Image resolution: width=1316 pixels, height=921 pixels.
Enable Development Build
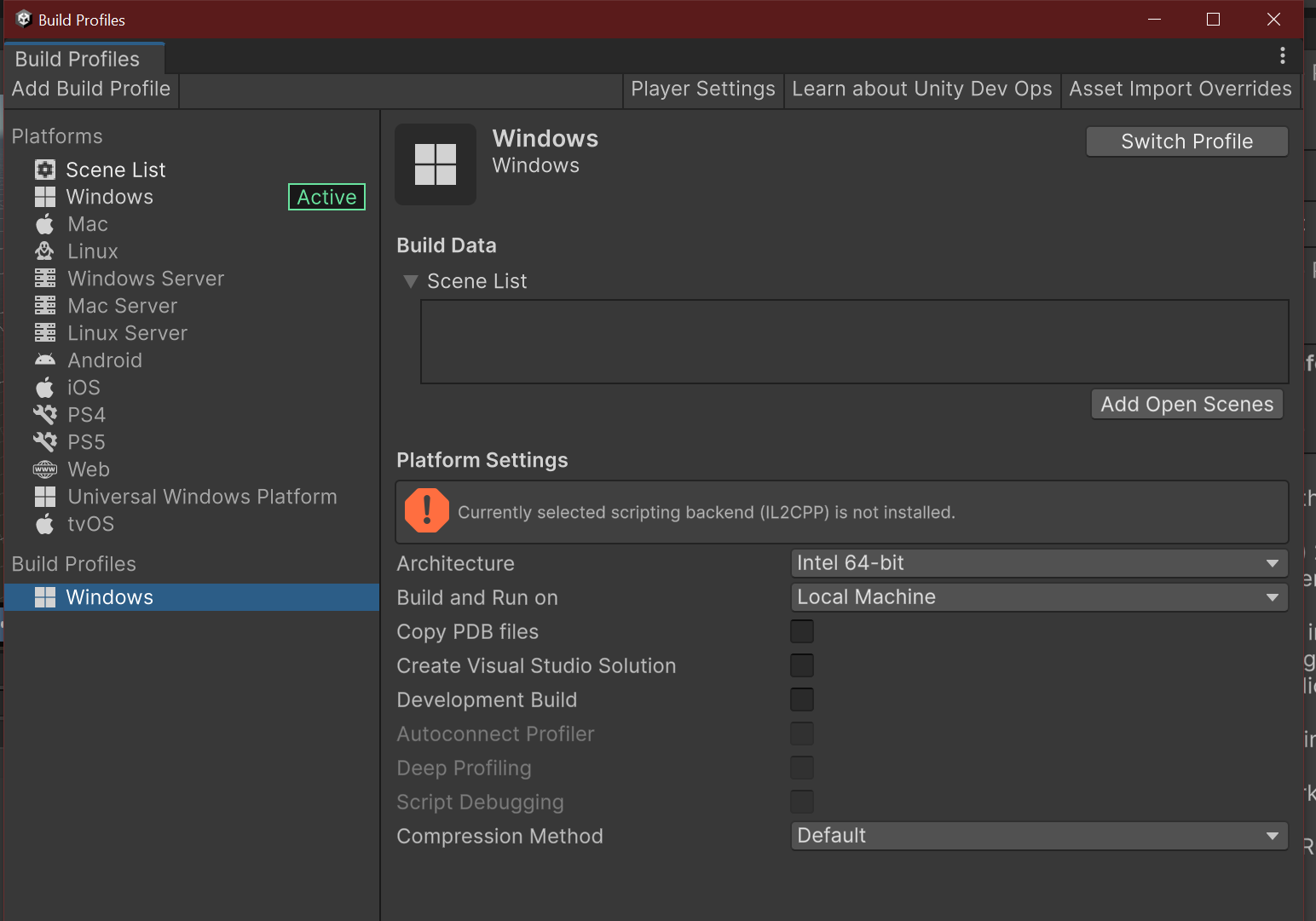click(x=801, y=699)
